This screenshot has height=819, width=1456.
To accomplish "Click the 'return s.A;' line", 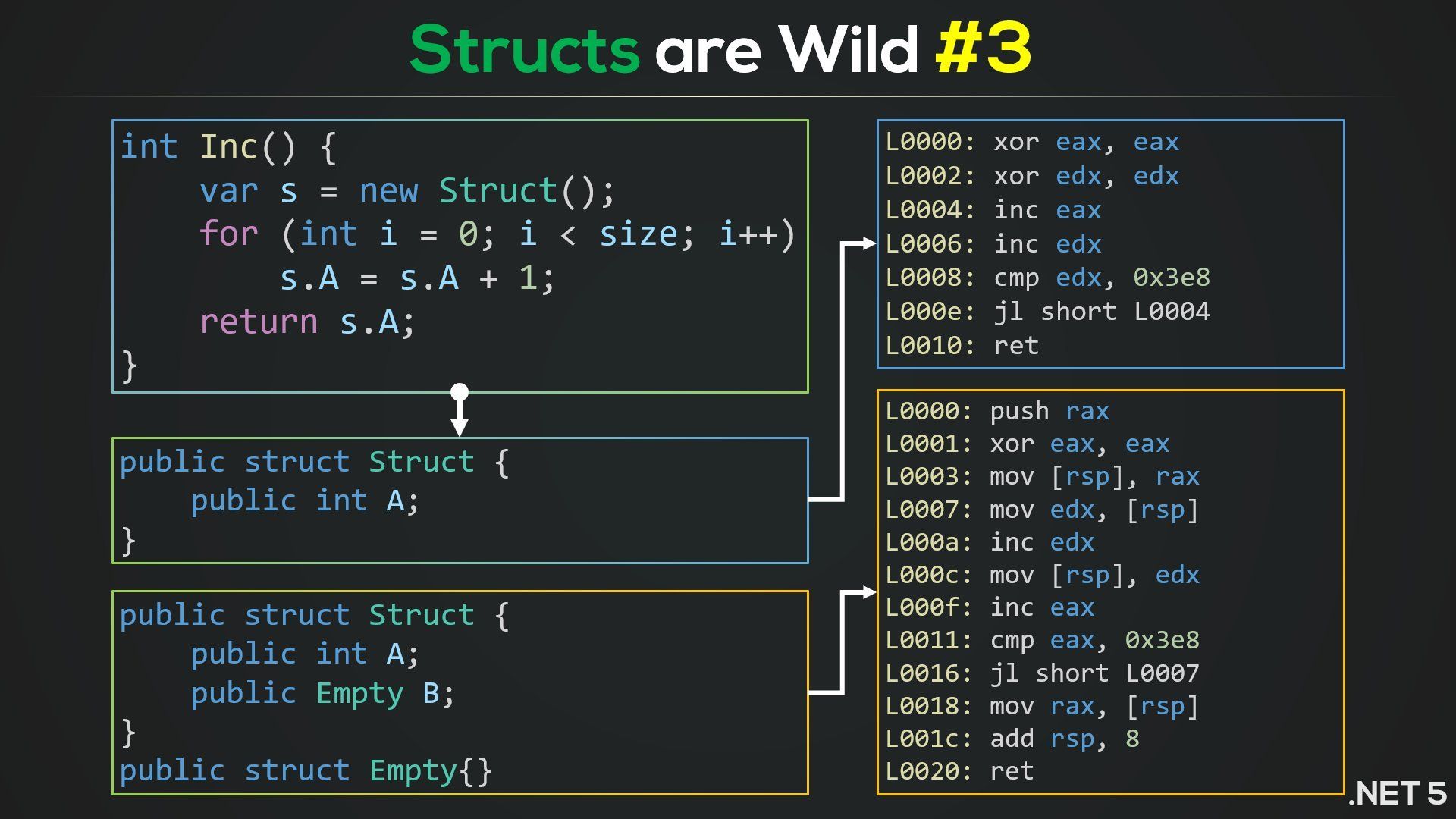I will [x=307, y=322].
